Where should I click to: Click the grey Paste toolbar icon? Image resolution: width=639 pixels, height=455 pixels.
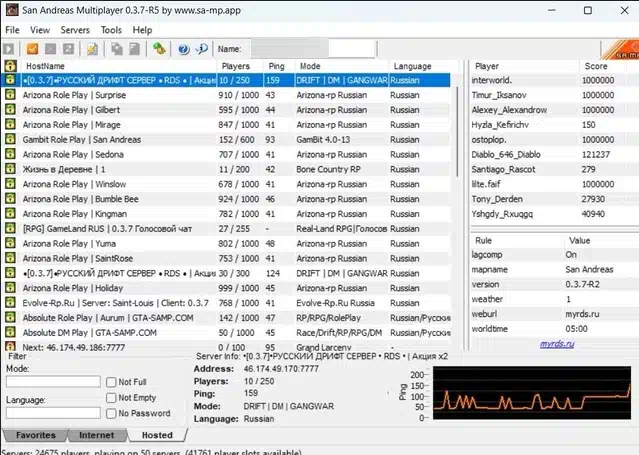pos(134,49)
